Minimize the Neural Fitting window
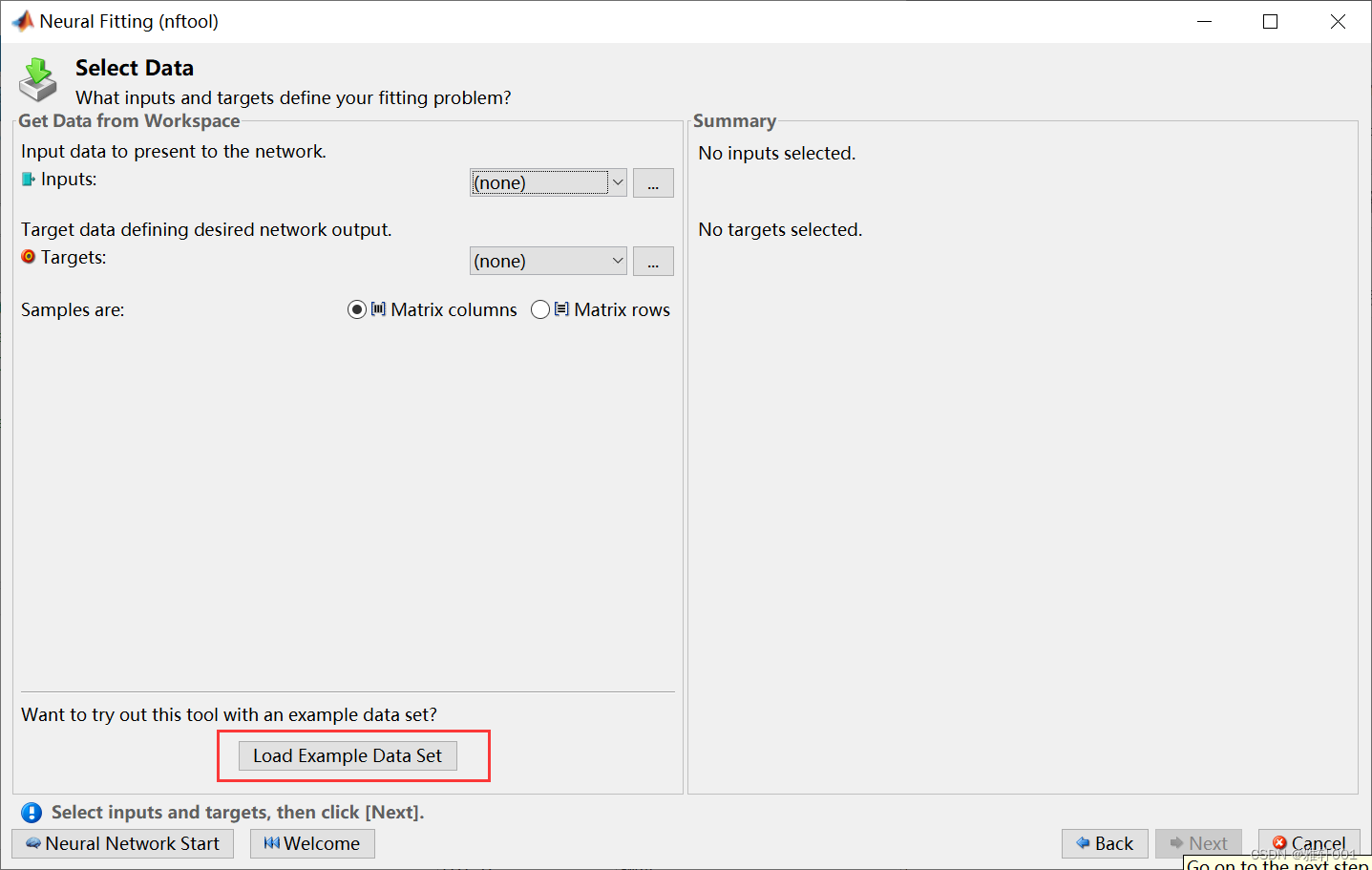The width and height of the screenshot is (1372, 870). pos(1205,21)
